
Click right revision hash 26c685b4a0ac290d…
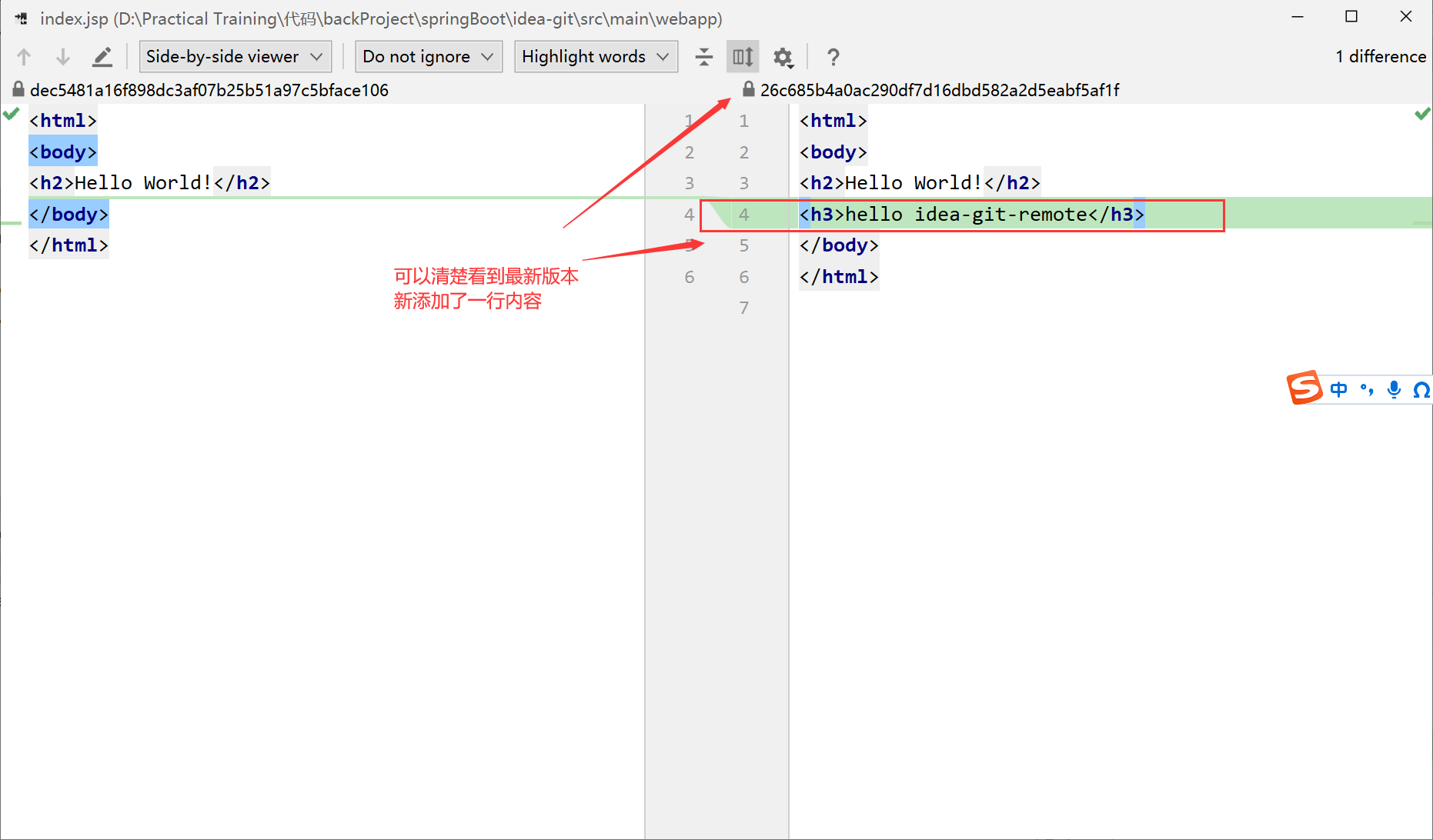point(940,90)
